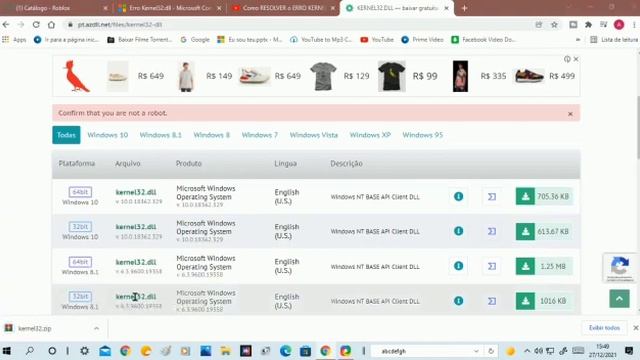Filter files by Windows Vista
This screenshot has height=360, width=640.
(x=314, y=135)
